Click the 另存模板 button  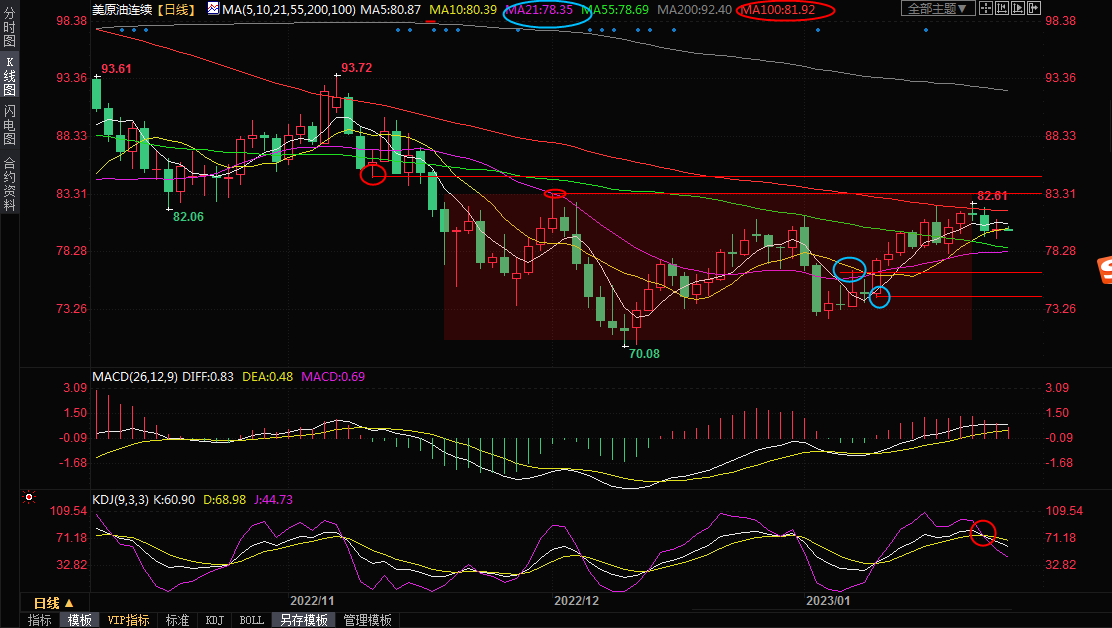coord(304,620)
